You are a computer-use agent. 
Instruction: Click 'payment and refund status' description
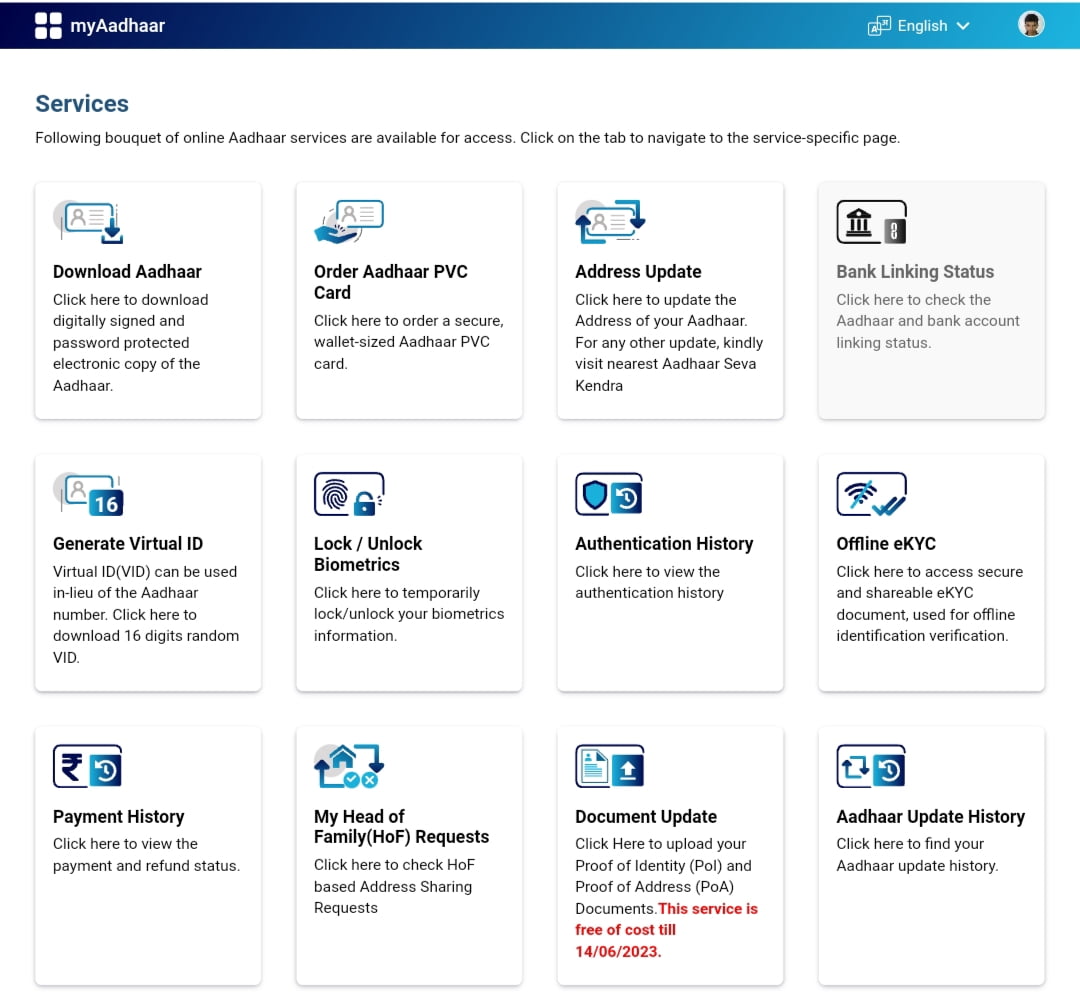147,855
